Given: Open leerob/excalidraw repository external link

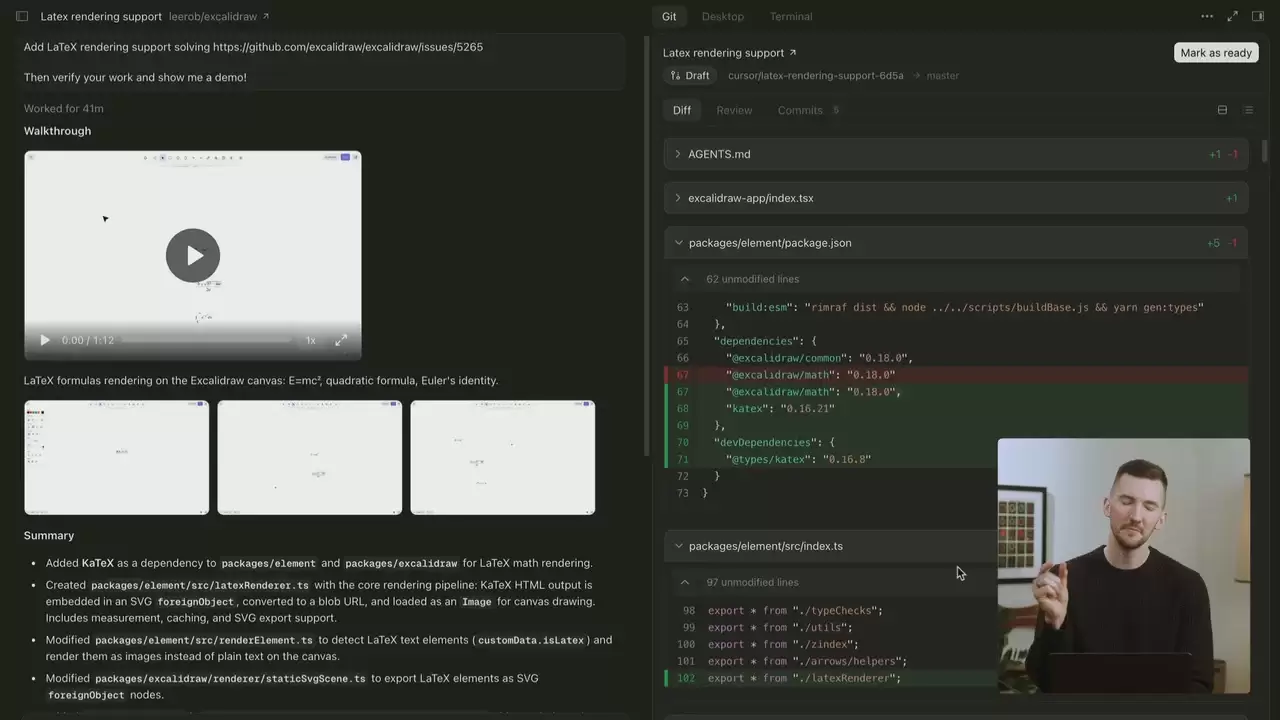Looking at the screenshot, I should tap(219, 16).
